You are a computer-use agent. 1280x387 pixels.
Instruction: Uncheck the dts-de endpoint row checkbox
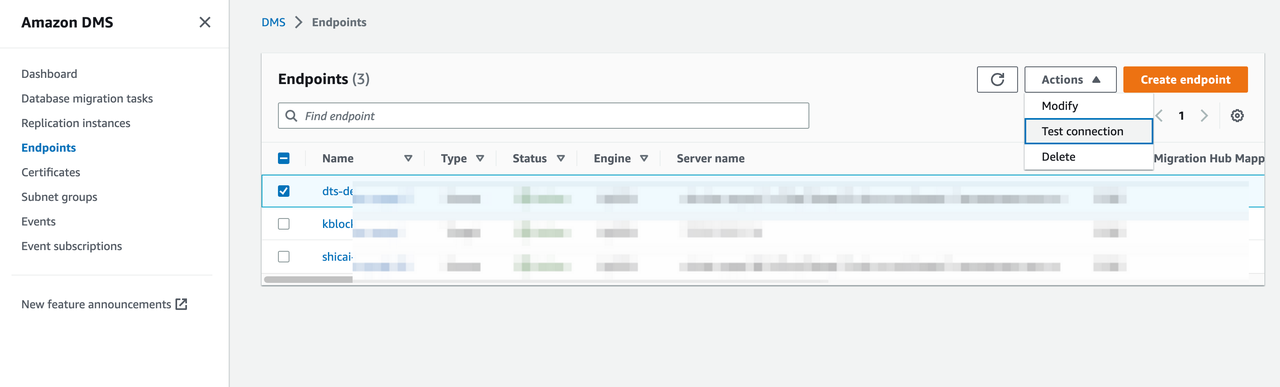pos(284,191)
